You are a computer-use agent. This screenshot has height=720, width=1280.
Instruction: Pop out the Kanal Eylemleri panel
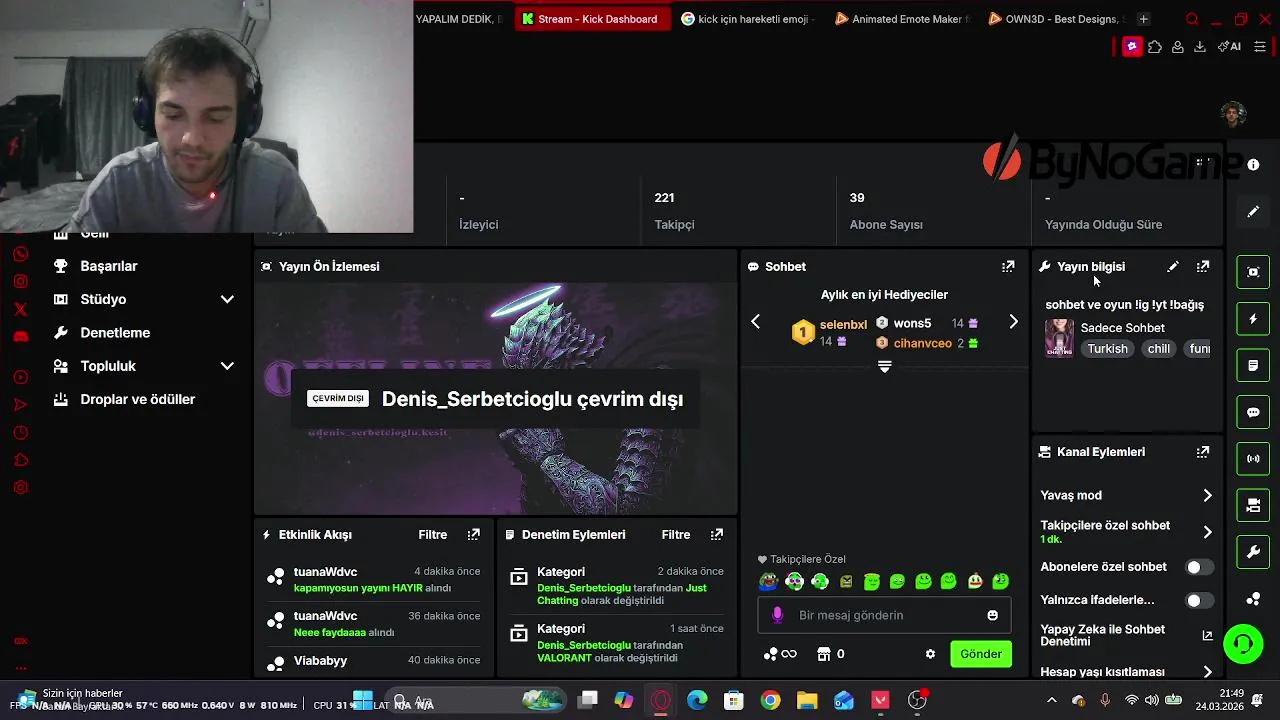point(1203,452)
